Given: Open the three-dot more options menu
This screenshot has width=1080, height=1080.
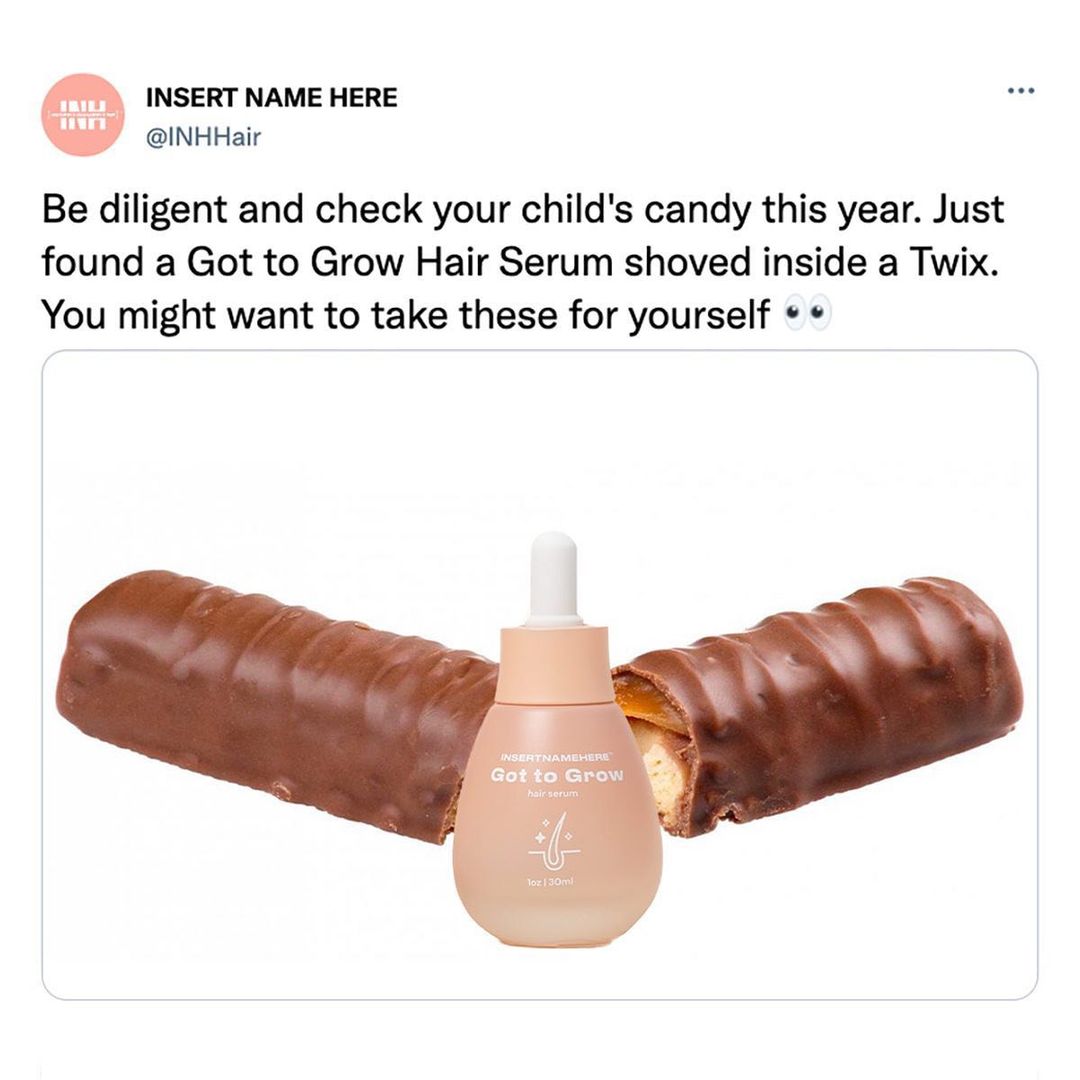Looking at the screenshot, I should (1020, 90).
